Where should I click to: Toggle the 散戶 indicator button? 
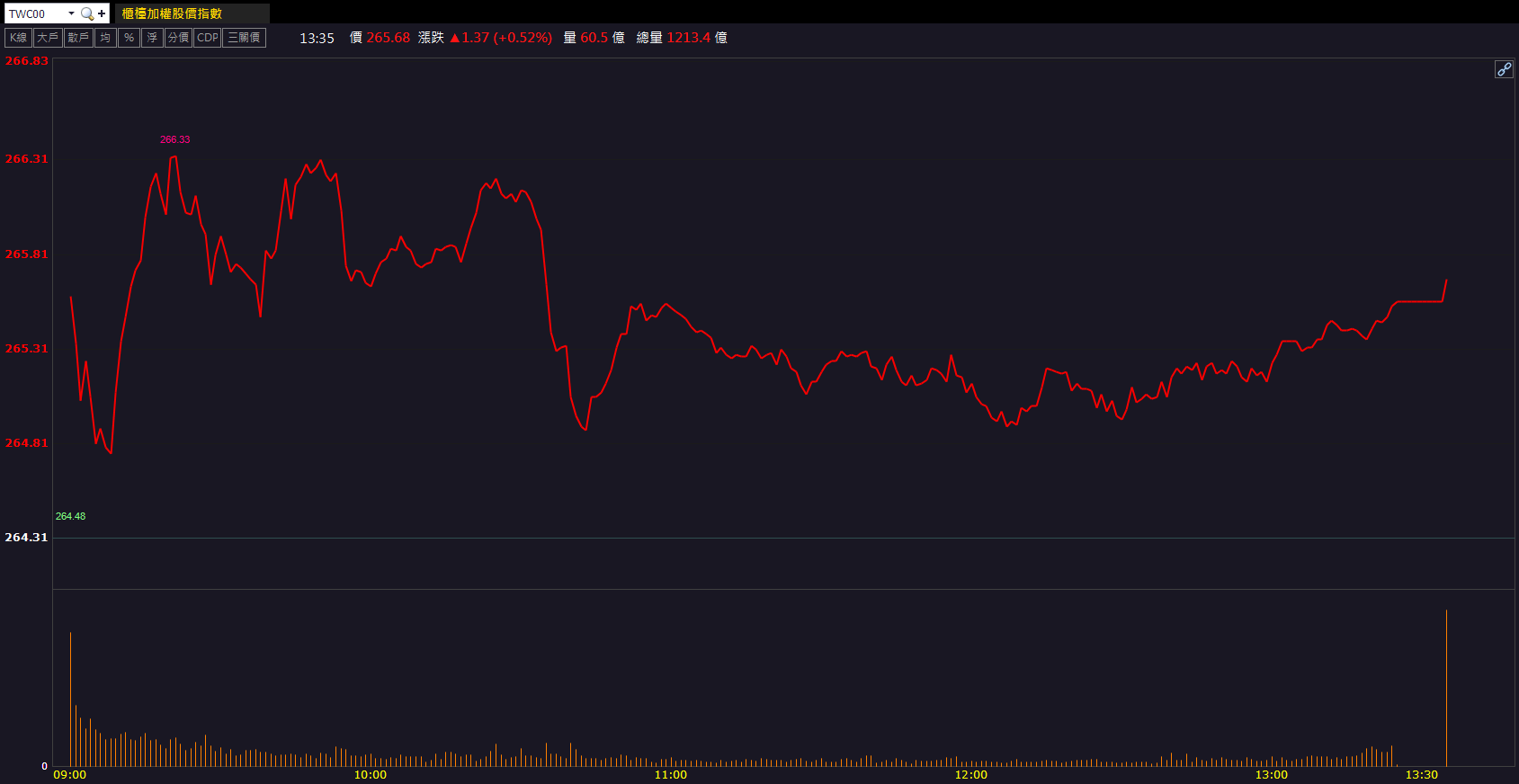click(78, 38)
